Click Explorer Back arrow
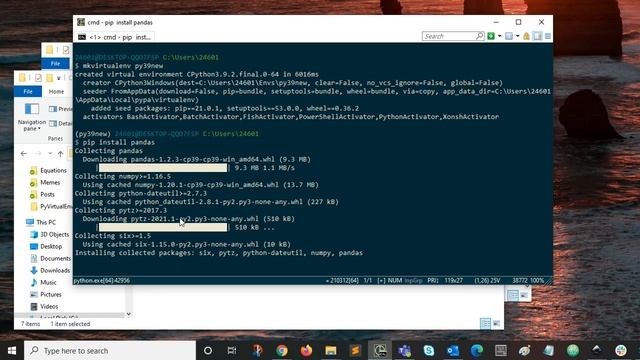640x360 pixels. (x=24, y=153)
